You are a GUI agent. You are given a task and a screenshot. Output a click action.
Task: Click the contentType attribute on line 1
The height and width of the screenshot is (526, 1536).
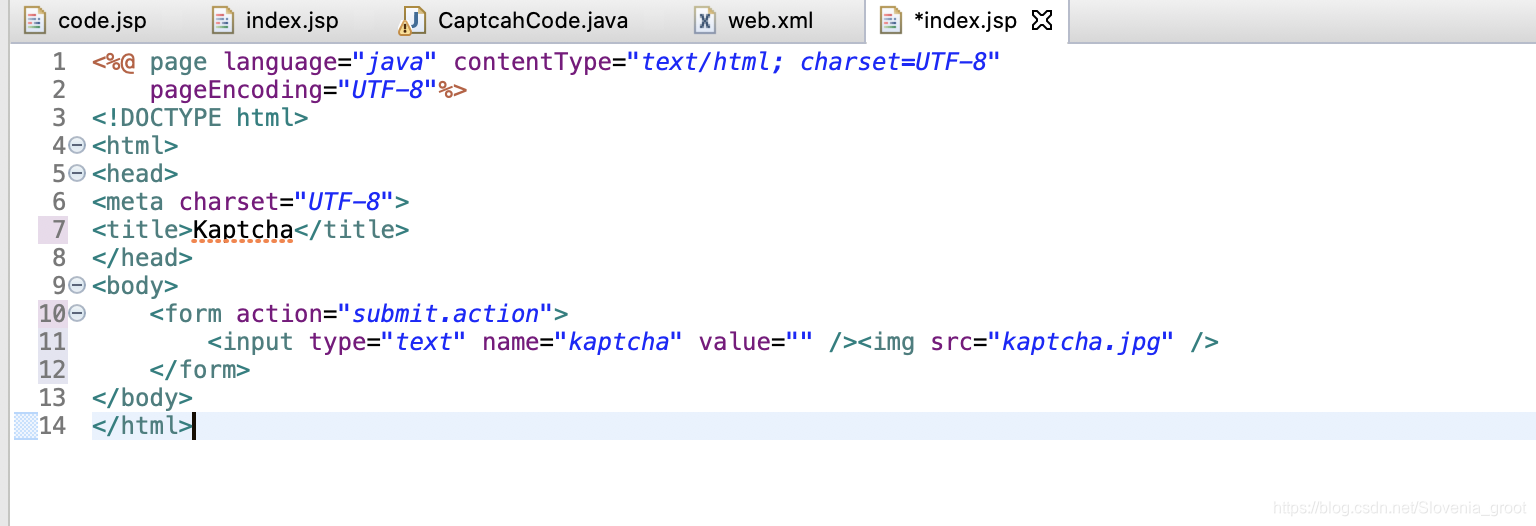[x=533, y=62]
